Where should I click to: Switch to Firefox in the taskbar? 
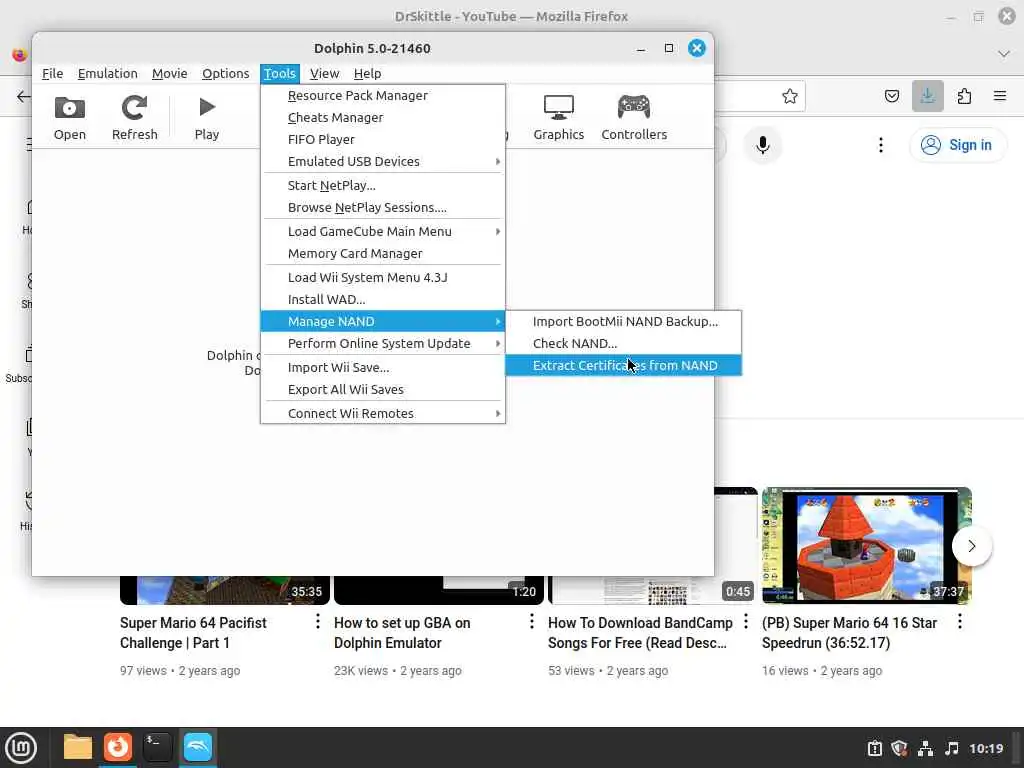click(118, 748)
